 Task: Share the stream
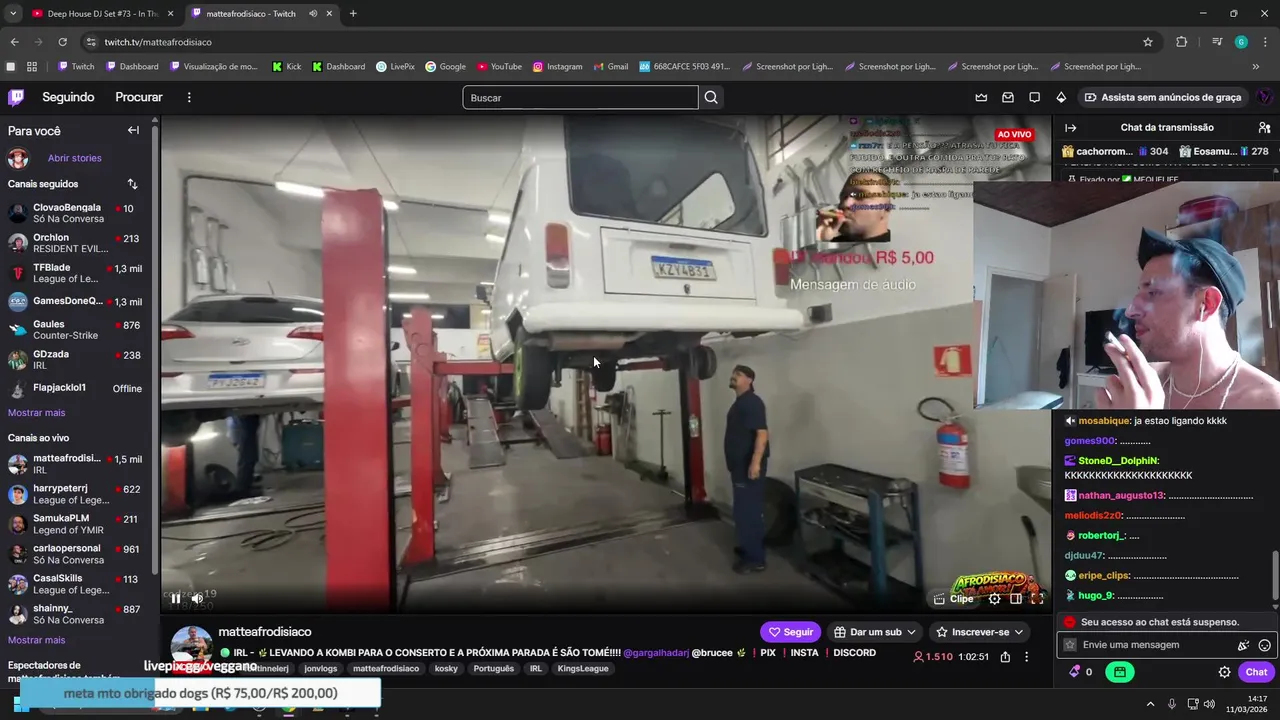1005,657
